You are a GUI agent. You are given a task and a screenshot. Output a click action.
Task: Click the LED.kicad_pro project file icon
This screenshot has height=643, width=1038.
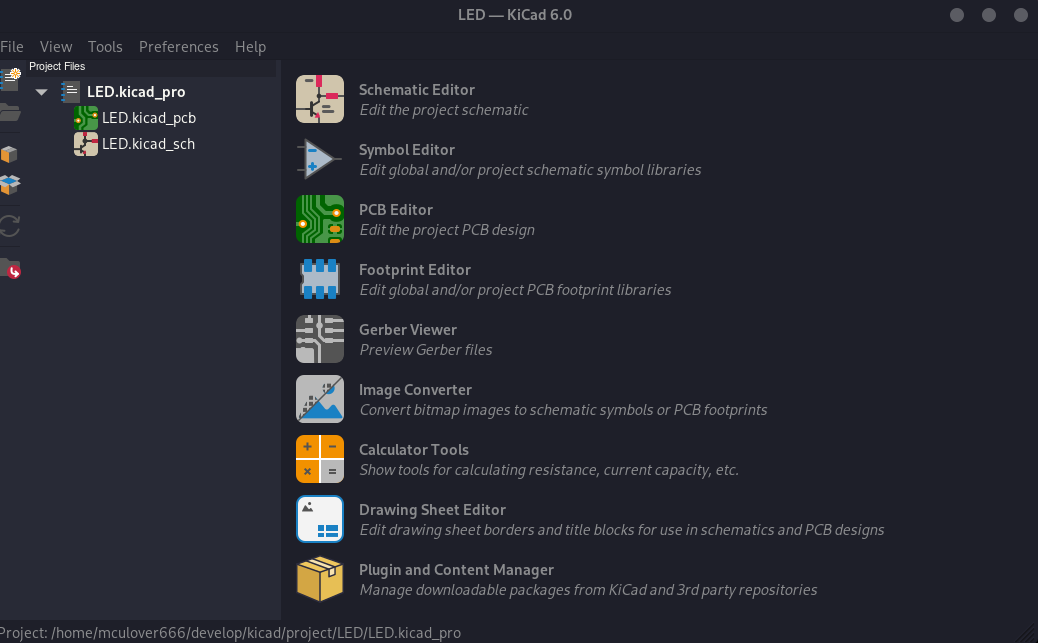coord(70,91)
